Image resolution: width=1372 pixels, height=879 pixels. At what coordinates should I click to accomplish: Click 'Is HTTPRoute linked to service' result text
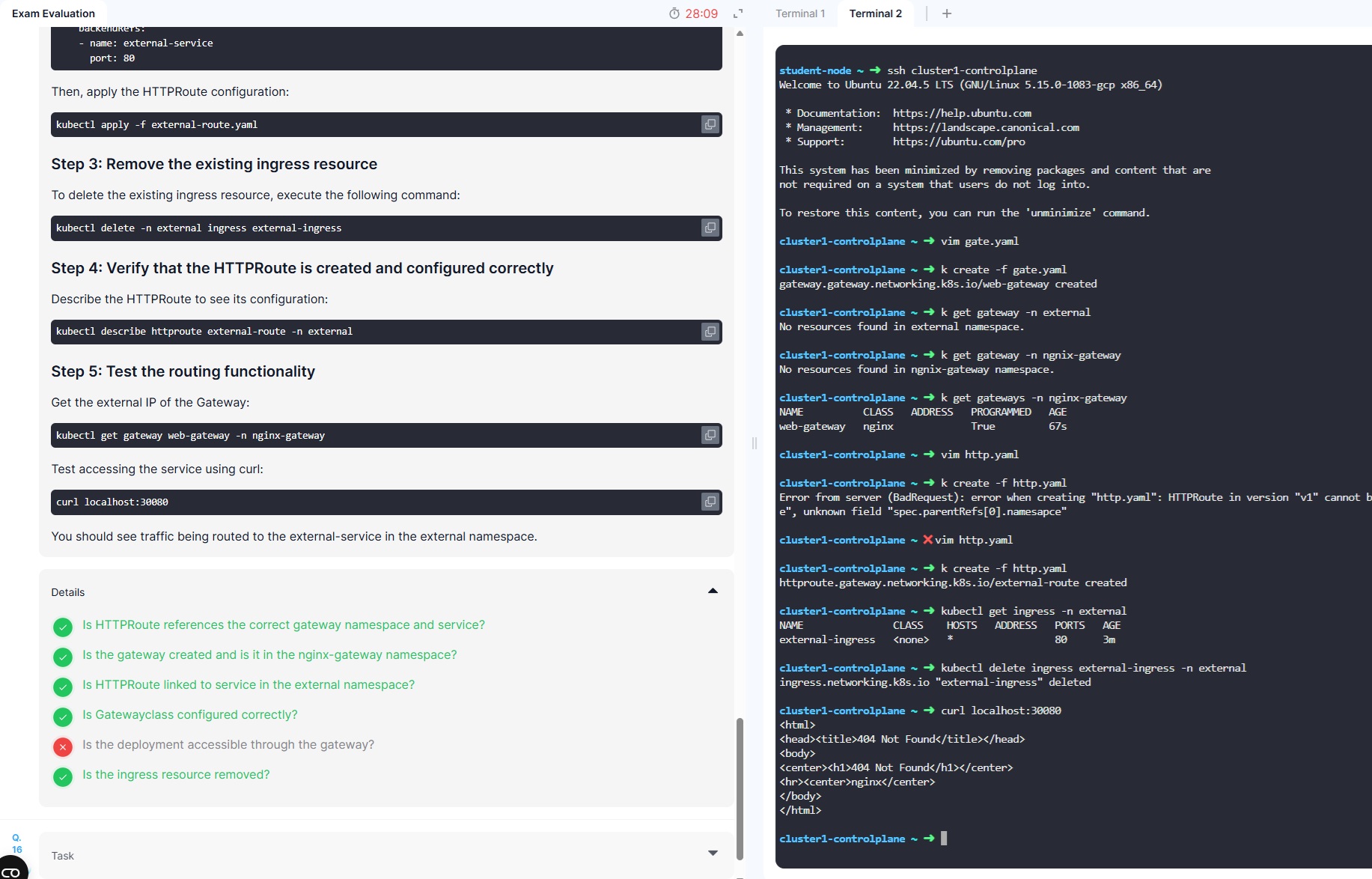(x=249, y=684)
